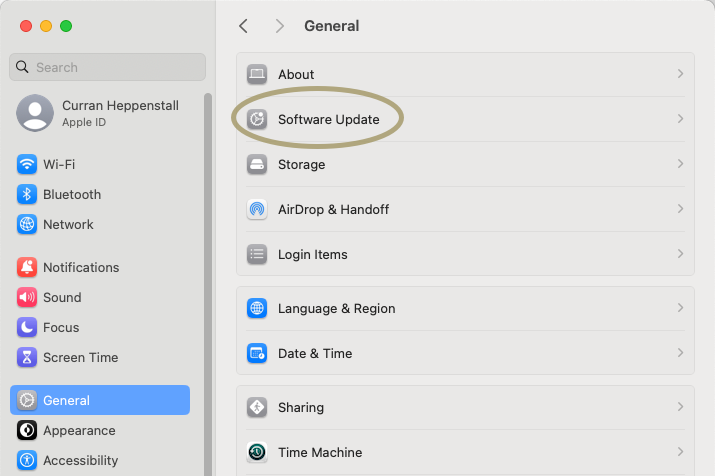The width and height of the screenshot is (715, 476).
Task: Click the Wi-Fi icon in sidebar
Action: (27, 164)
